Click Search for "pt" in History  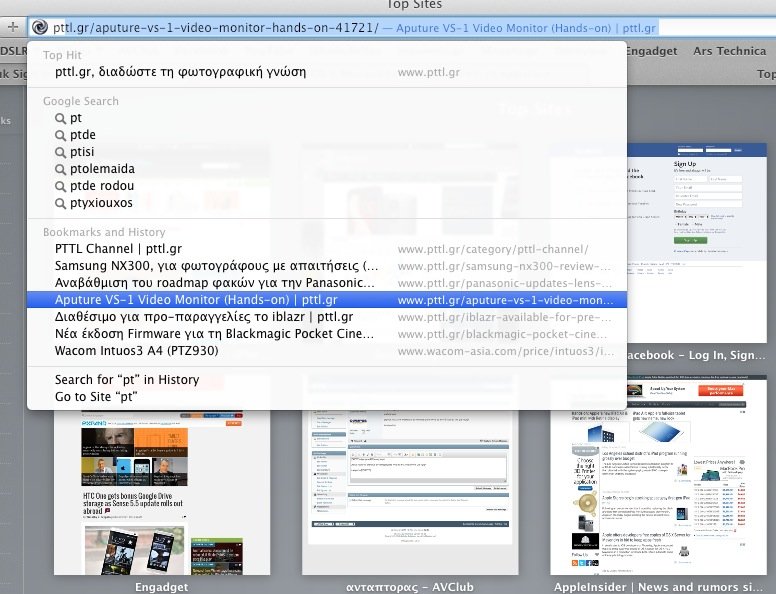pyautogui.click(x=327, y=380)
